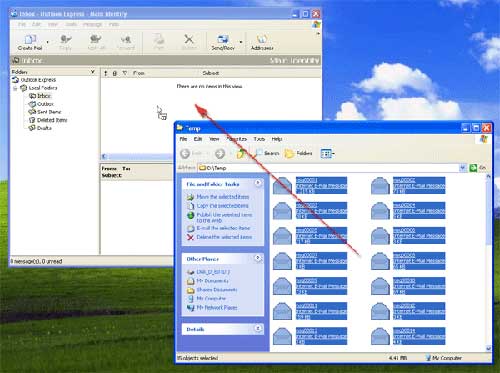The width and height of the screenshot is (500, 373).
Task: Click scroll-down arrow in Temp file list
Action: [x=488, y=348]
